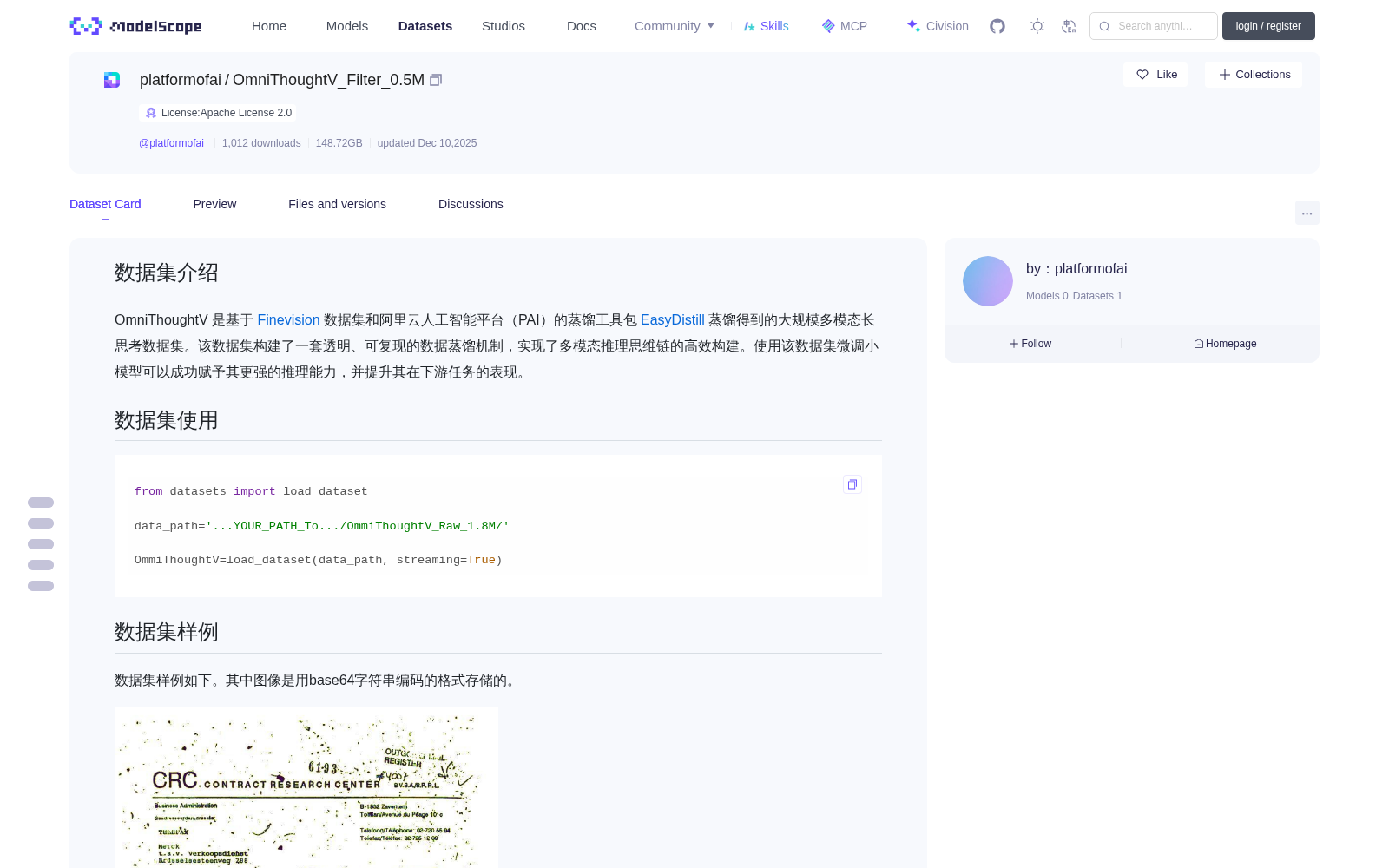Click the CRC document sample image
The image size is (1389, 868).
306,787
